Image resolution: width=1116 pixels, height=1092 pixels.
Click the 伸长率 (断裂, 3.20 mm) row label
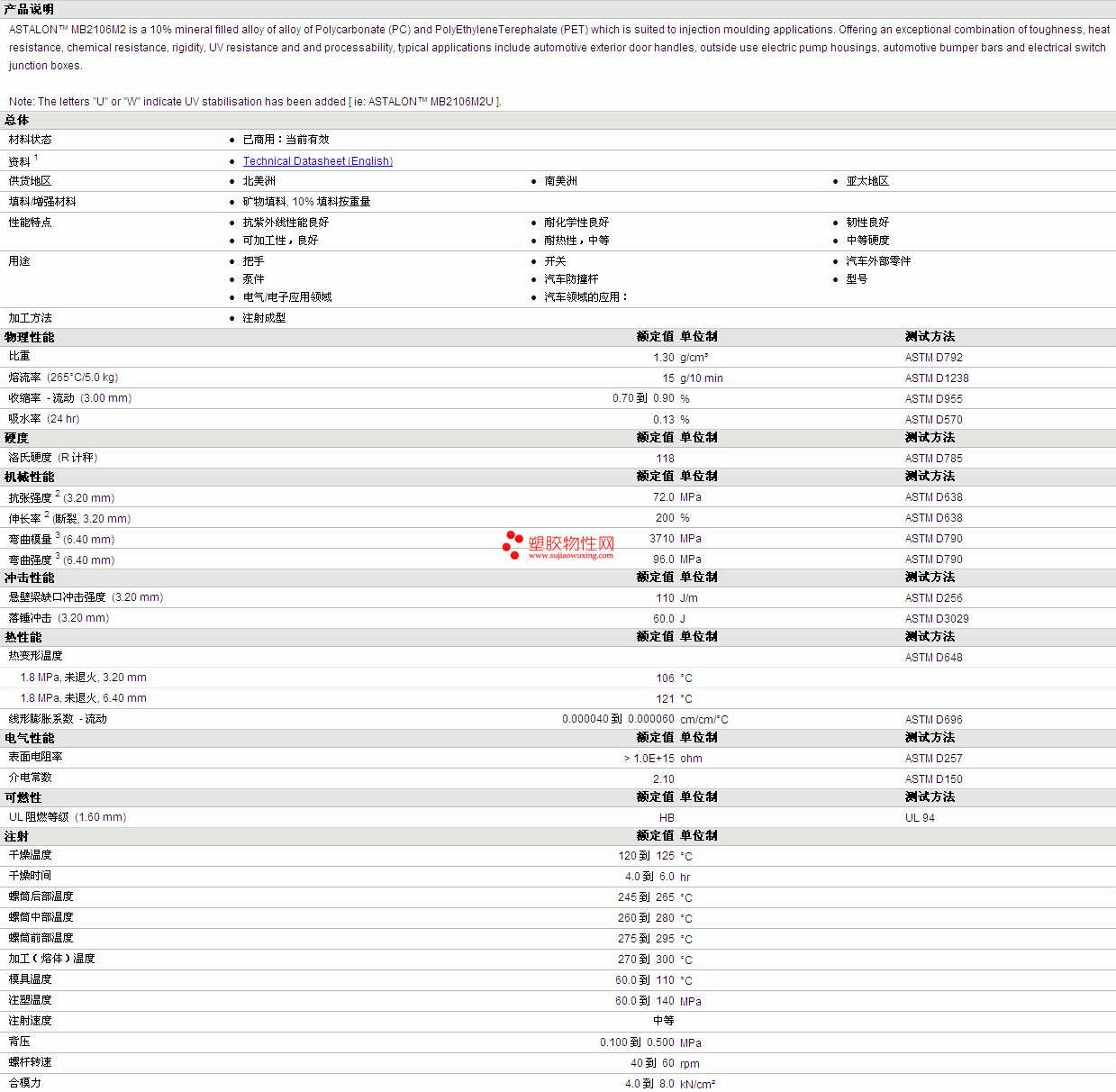click(69, 518)
